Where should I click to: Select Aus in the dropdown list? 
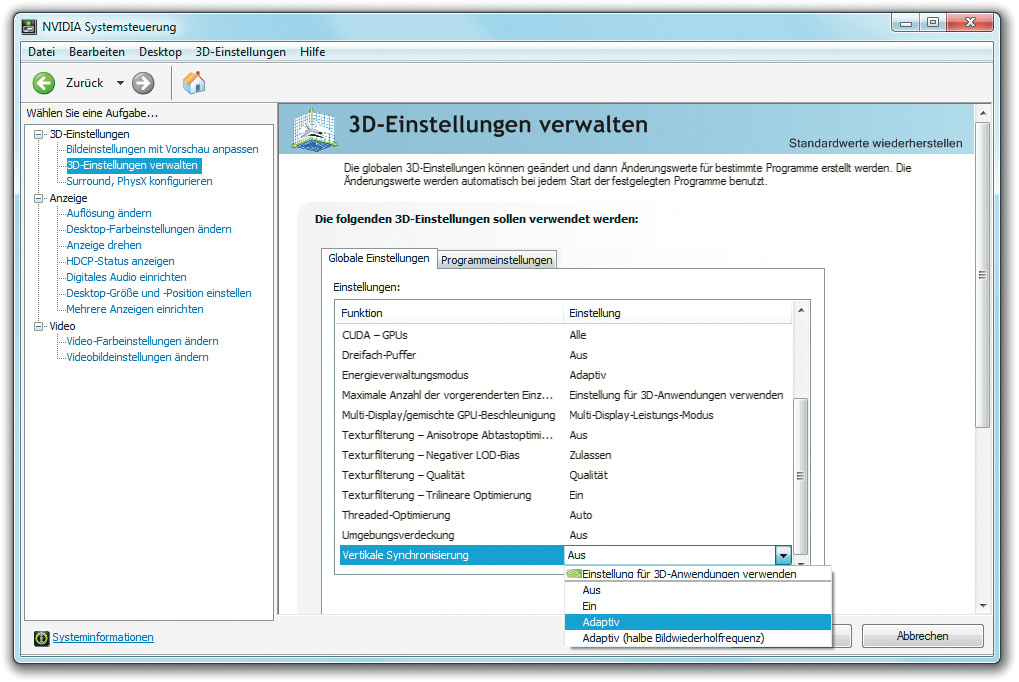pyautogui.click(x=699, y=590)
